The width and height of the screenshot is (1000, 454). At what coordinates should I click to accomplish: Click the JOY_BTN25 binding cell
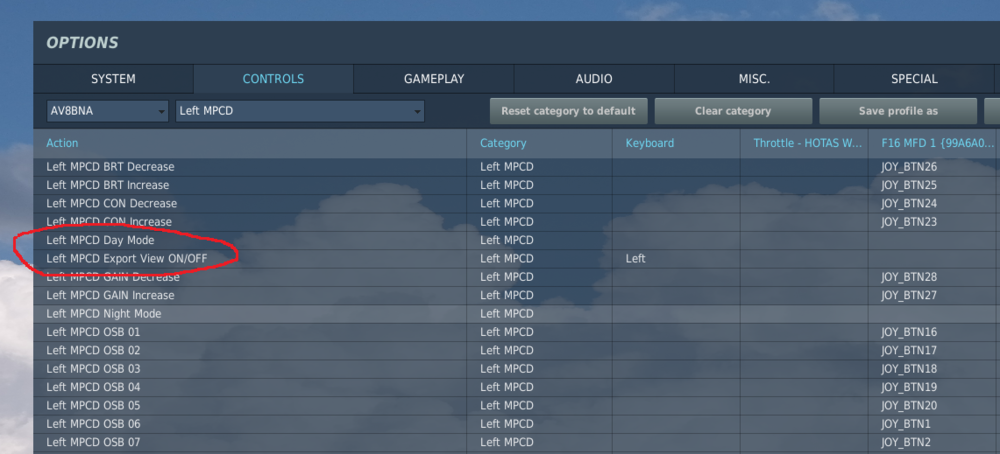pos(934,186)
